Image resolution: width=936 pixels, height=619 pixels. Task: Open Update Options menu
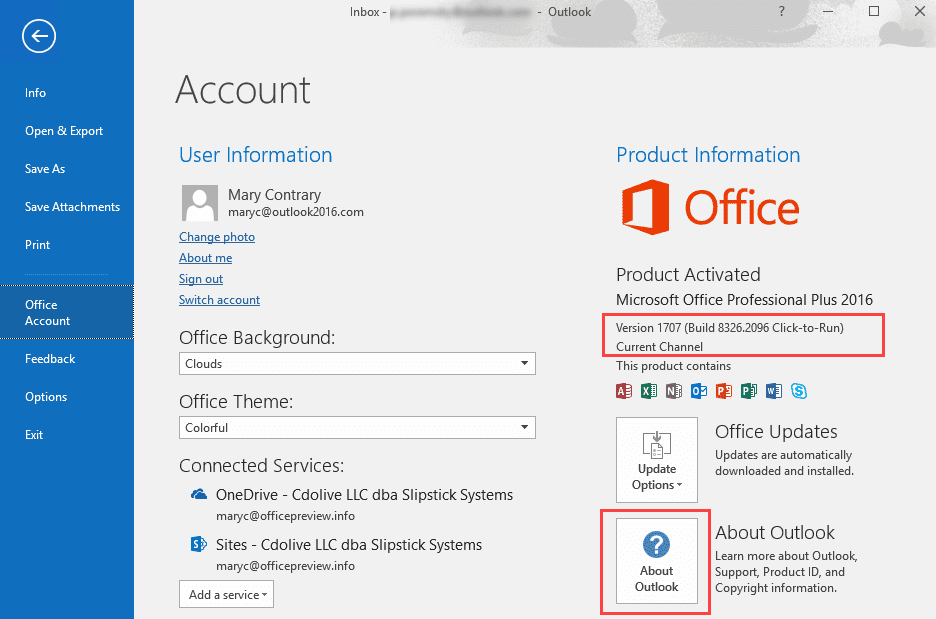click(657, 460)
